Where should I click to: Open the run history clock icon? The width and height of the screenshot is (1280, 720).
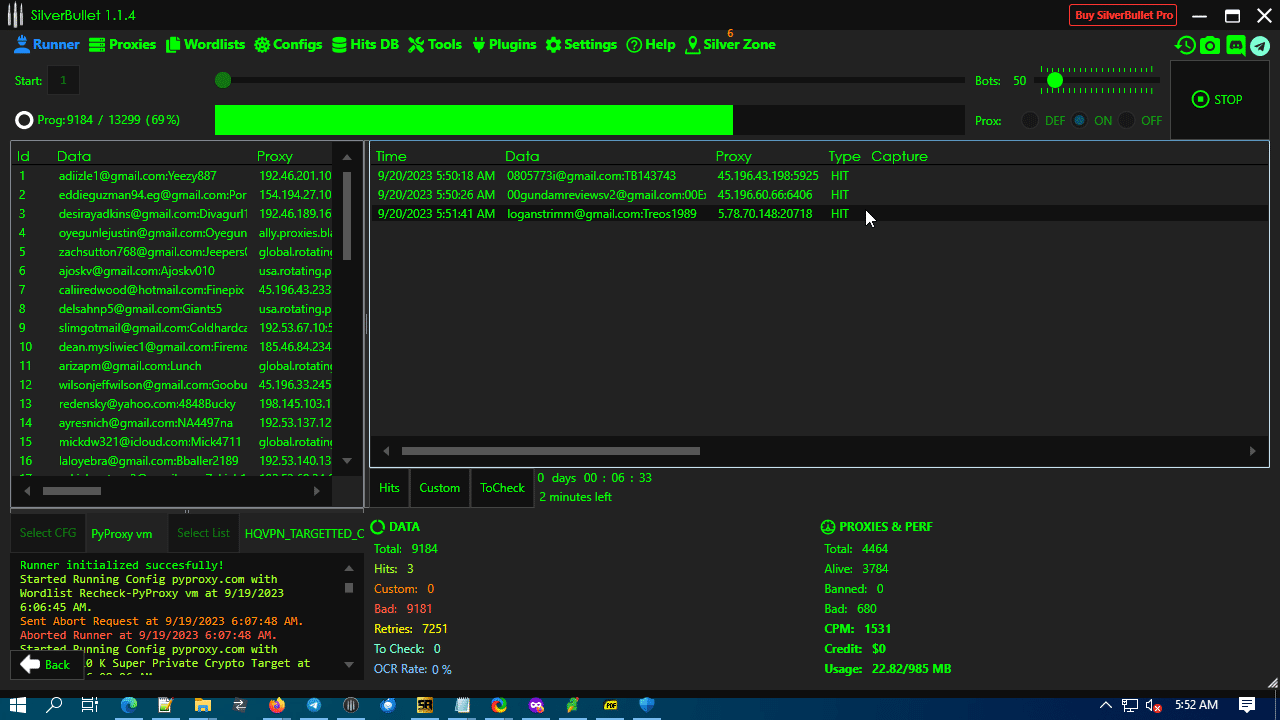click(1185, 45)
